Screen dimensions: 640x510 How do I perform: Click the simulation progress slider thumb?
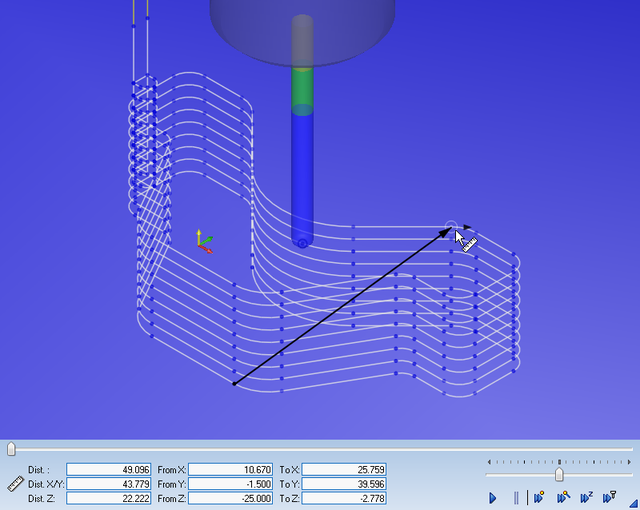click(x=11, y=449)
